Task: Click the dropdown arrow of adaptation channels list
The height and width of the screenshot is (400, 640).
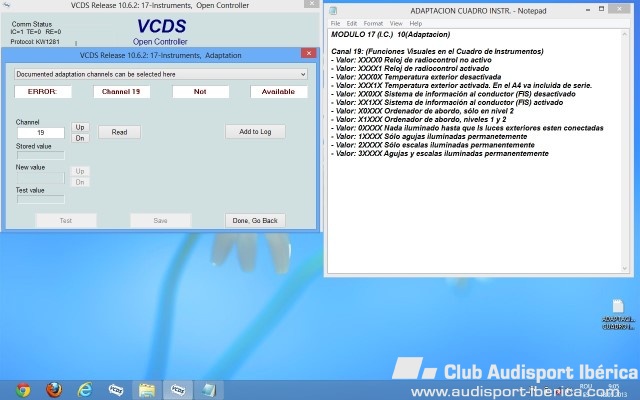Action: coord(303,74)
